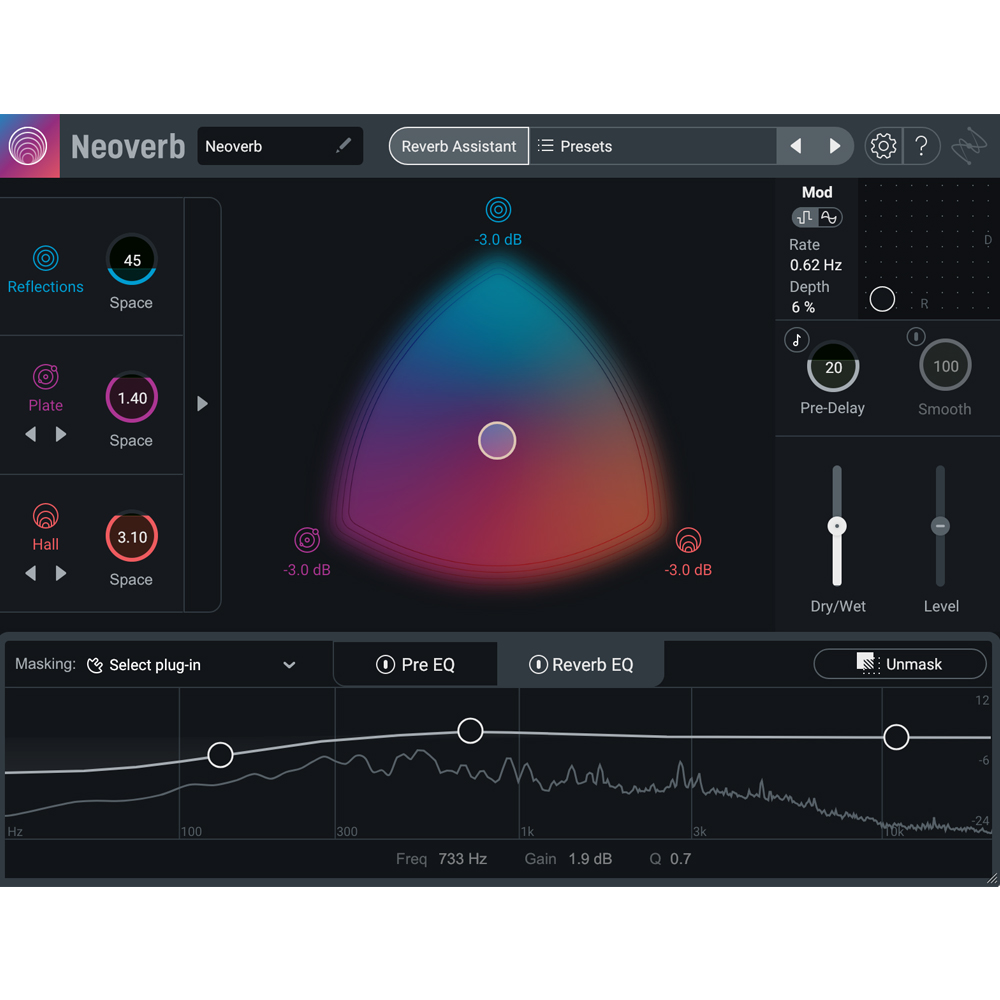Click the Mod Depth value 6 %

click(803, 307)
